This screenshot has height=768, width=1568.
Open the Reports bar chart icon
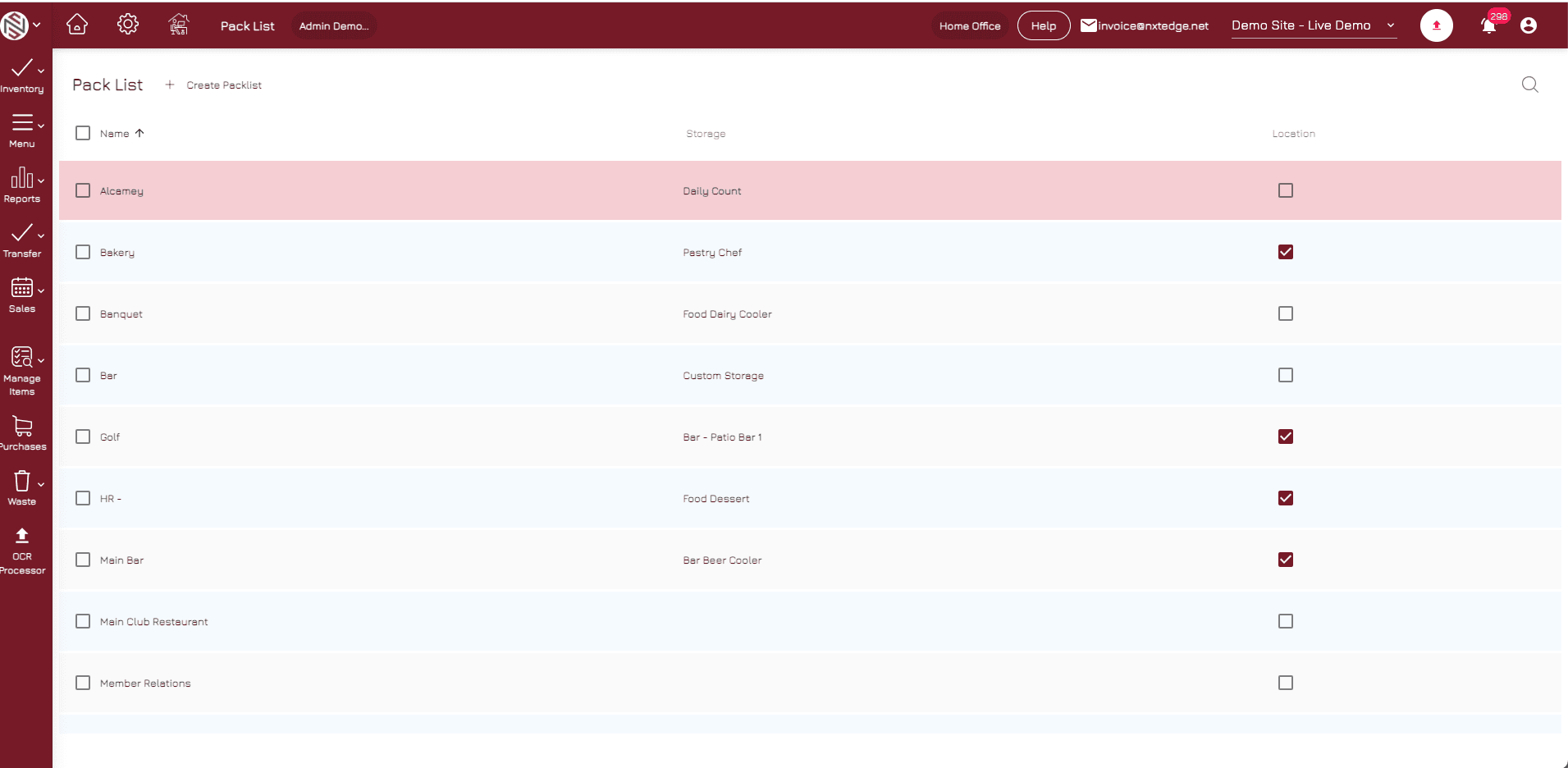tap(22, 177)
